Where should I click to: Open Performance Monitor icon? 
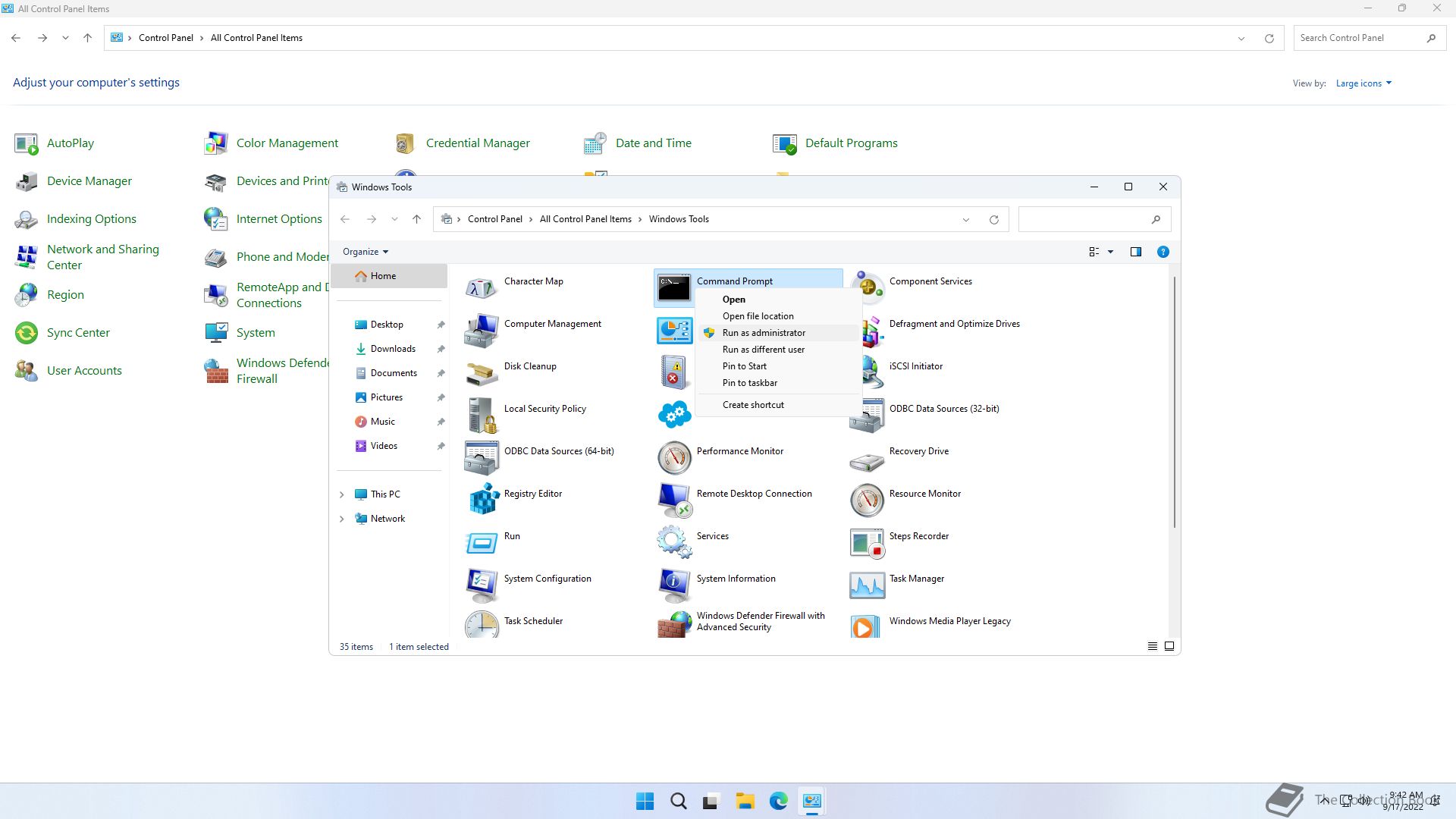[674, 458]
